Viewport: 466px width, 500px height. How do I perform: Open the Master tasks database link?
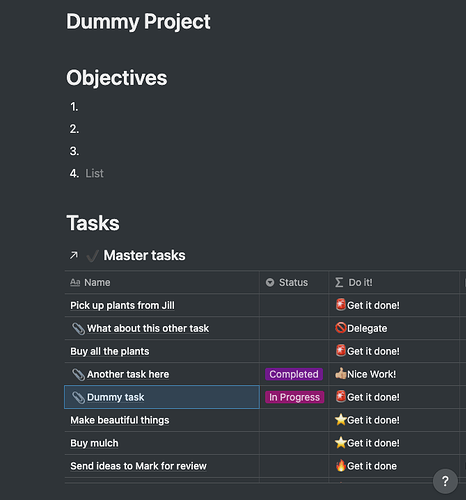tap(144, 255)
